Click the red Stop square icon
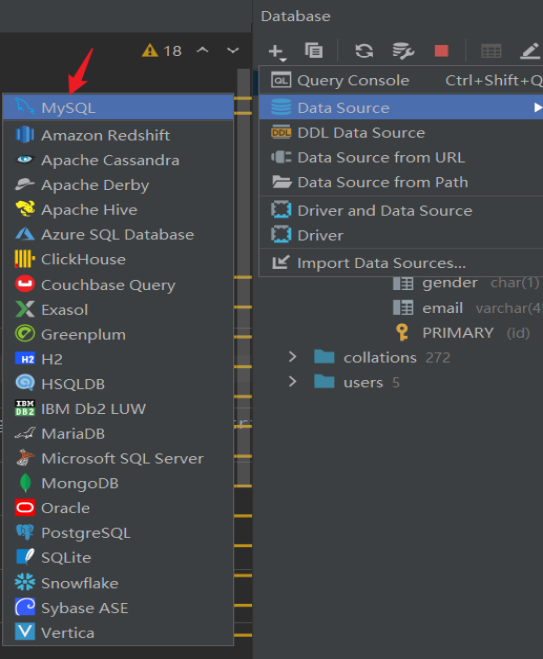The image size is (543, 659). pyautogui.click(x=441, y=51)
